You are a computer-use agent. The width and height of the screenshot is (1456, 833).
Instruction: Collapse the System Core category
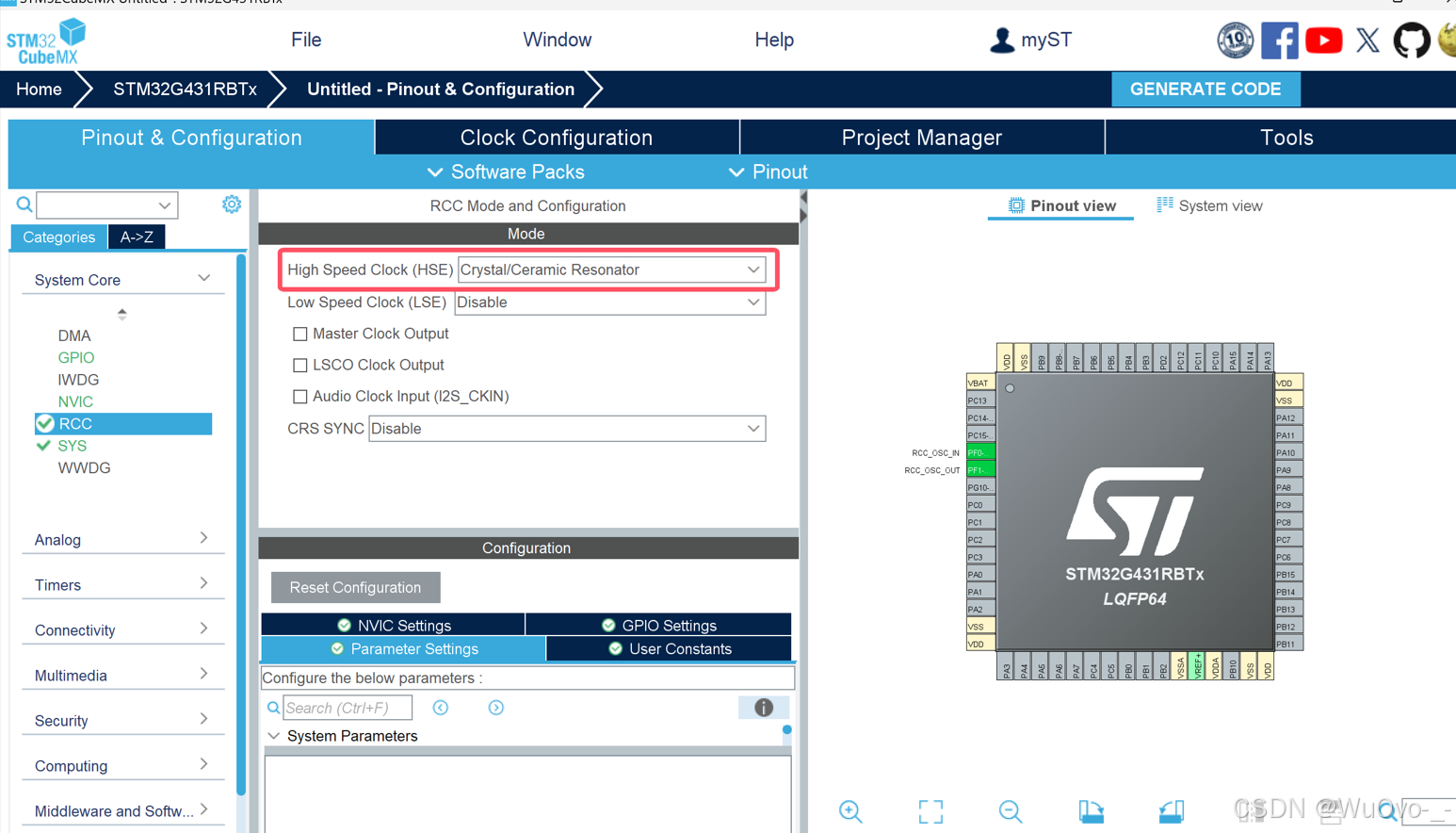tap(203, 279)
